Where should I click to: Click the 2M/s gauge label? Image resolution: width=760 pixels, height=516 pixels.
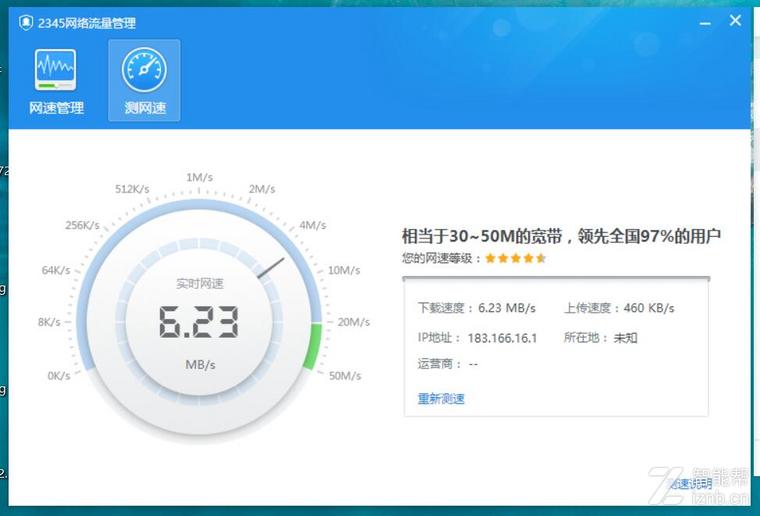click(x=262, y=188)
